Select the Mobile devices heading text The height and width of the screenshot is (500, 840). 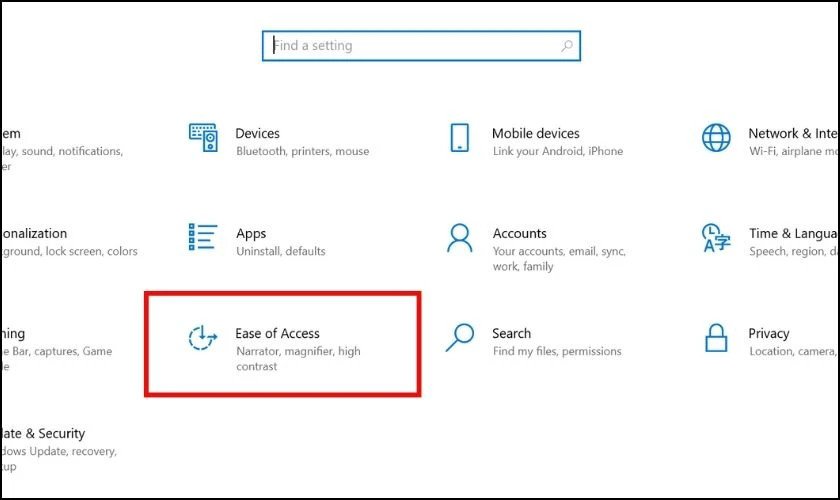click(535, 133)
